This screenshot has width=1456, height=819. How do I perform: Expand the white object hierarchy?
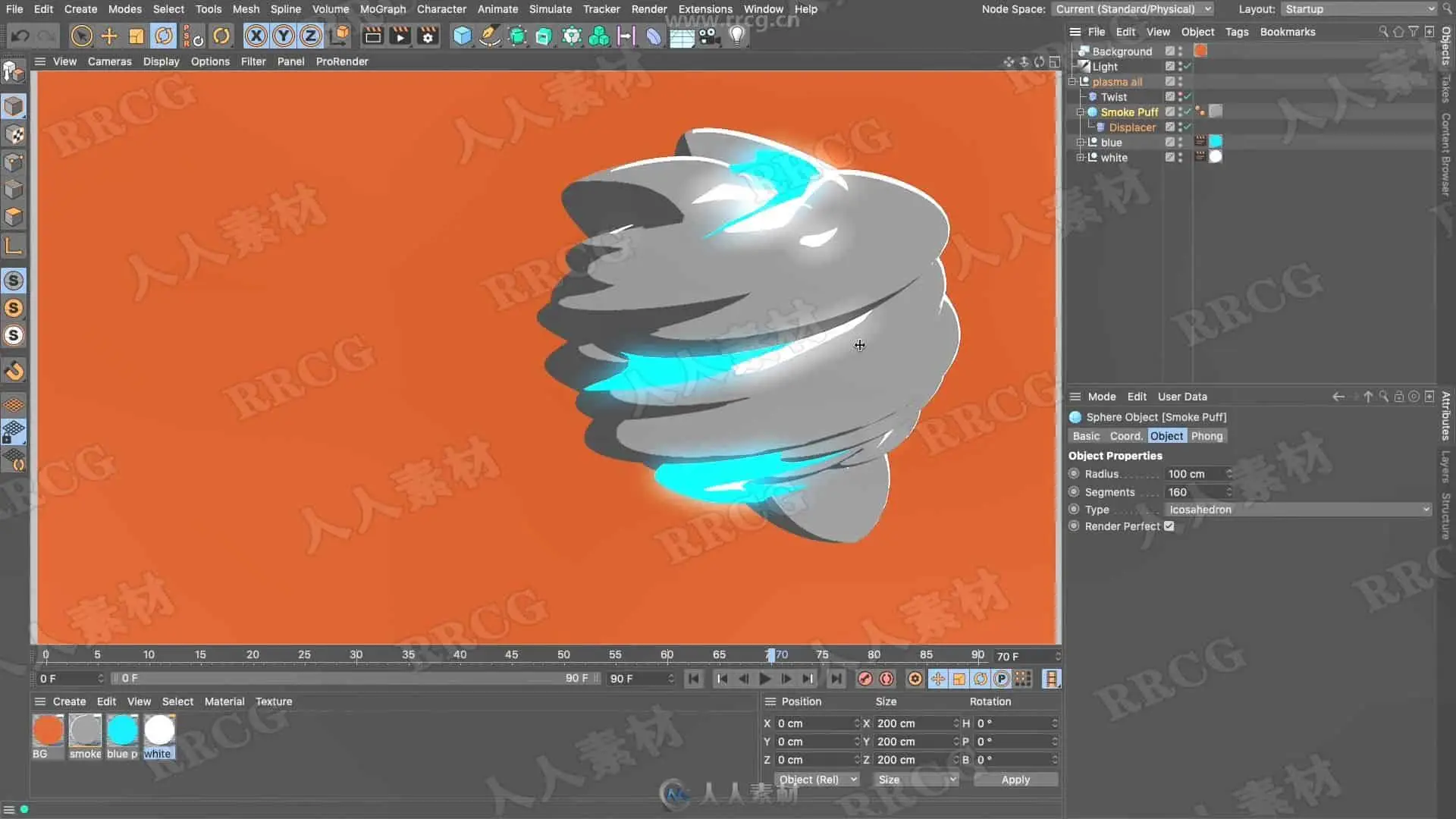[1080, 158]
